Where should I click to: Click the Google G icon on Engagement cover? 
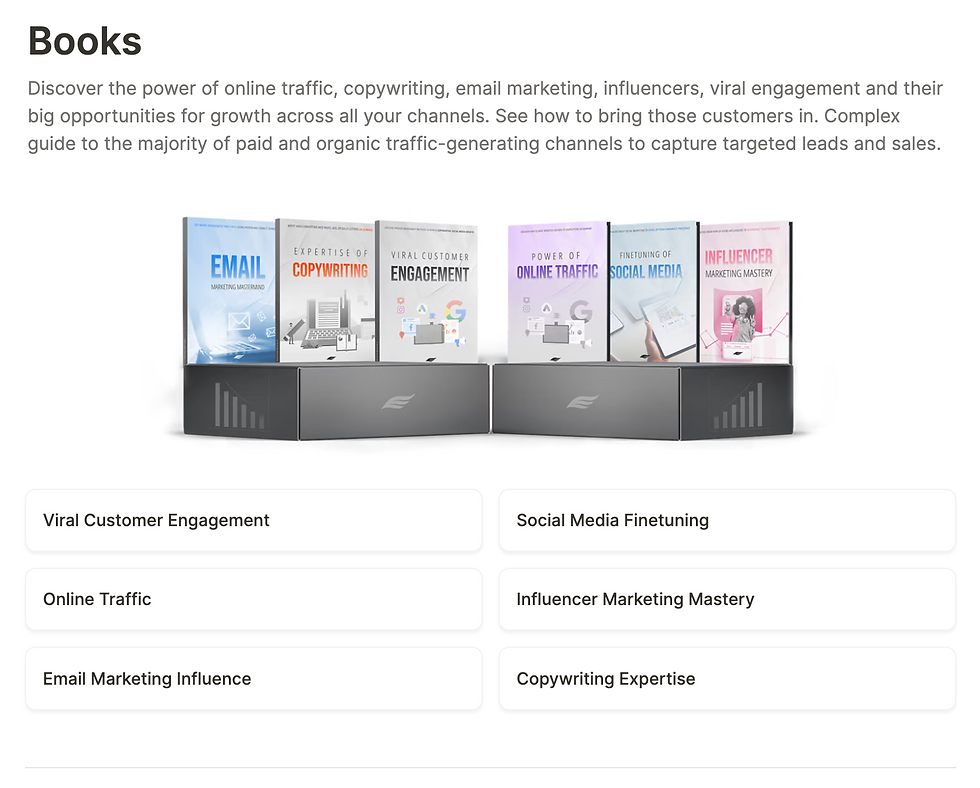click(456, 311)
